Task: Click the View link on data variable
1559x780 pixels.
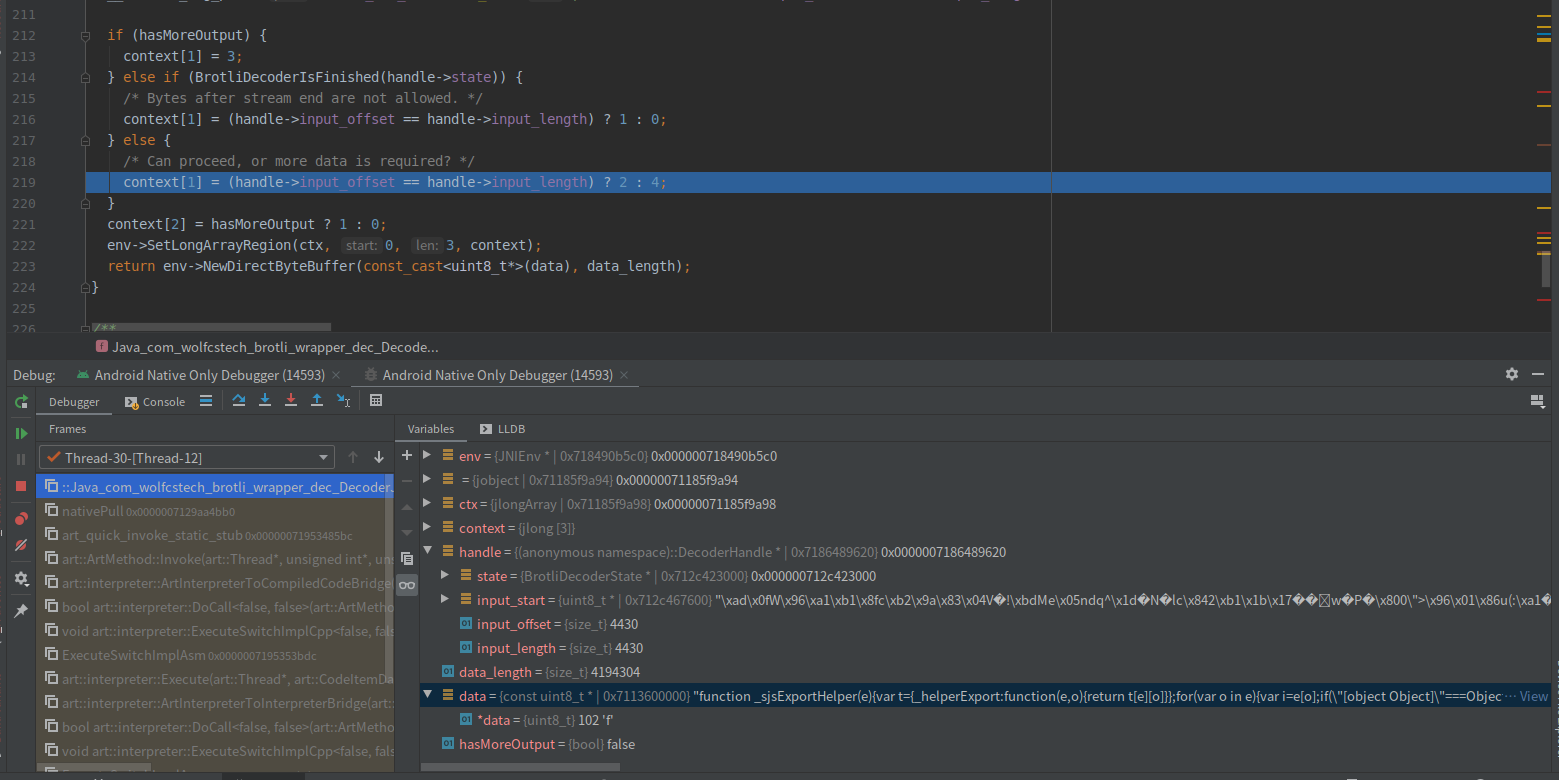Action: (x=1537, y=695)
